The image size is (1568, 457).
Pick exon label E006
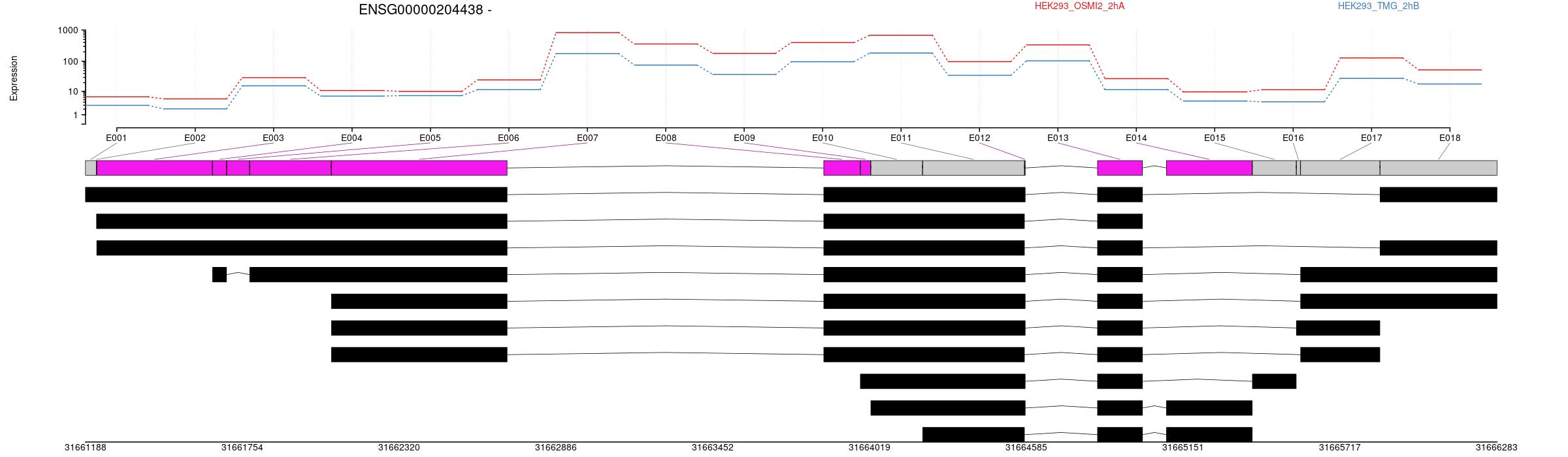coord(508,138)
